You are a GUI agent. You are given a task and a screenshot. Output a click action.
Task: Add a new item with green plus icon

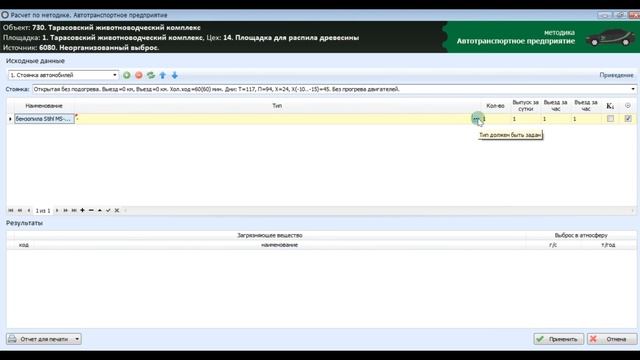coord(127,75)
